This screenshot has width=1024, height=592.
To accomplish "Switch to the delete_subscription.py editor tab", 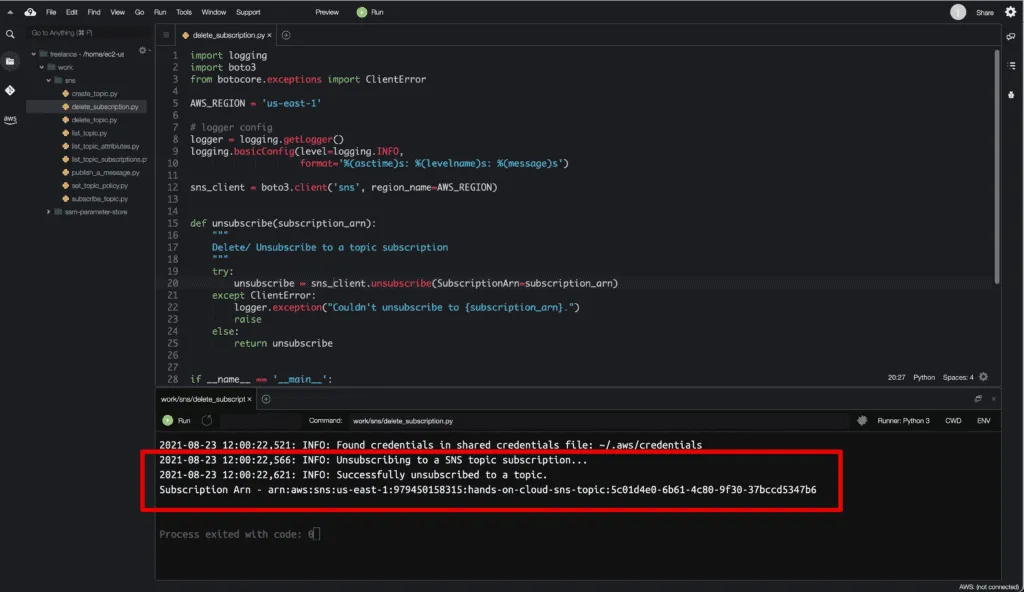I will (x=224, y=35).
